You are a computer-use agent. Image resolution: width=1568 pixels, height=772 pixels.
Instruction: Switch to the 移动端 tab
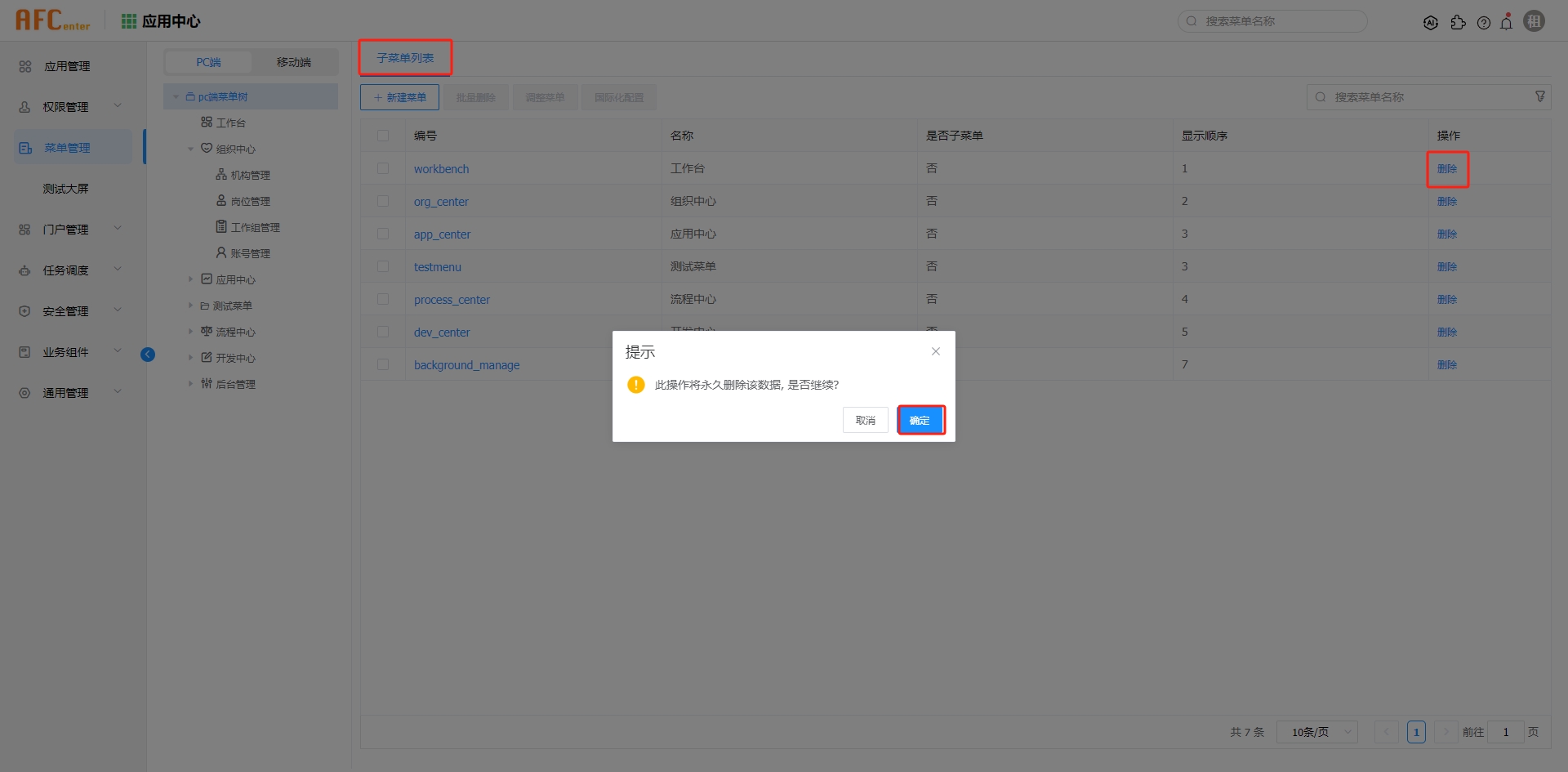293,62
